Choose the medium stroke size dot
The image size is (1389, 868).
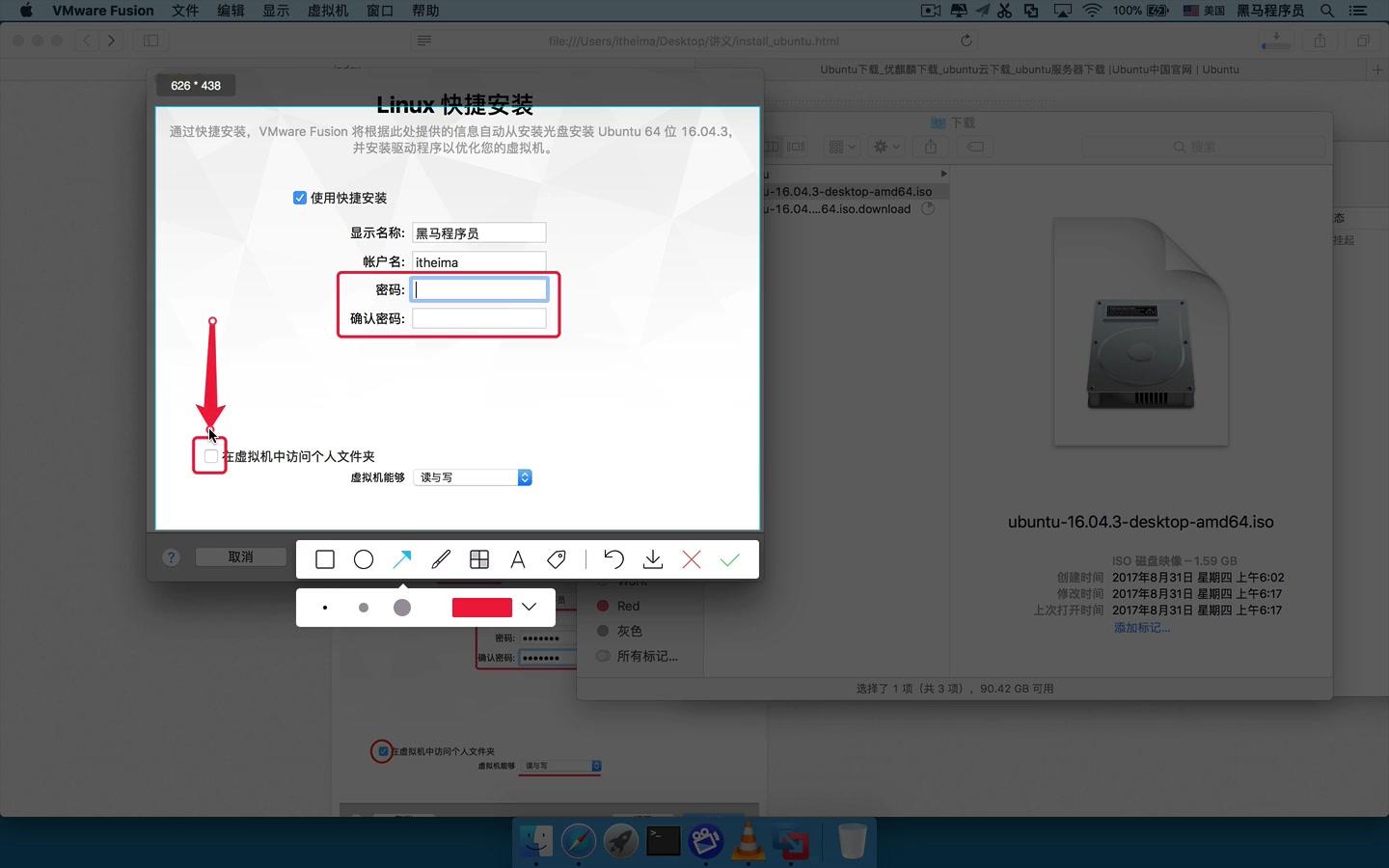click(364, 608)
